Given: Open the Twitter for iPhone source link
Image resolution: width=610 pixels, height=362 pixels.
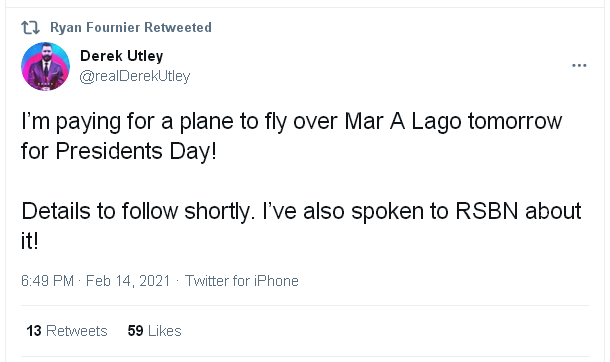Looking at the screenshot, I should coord(242,281).
